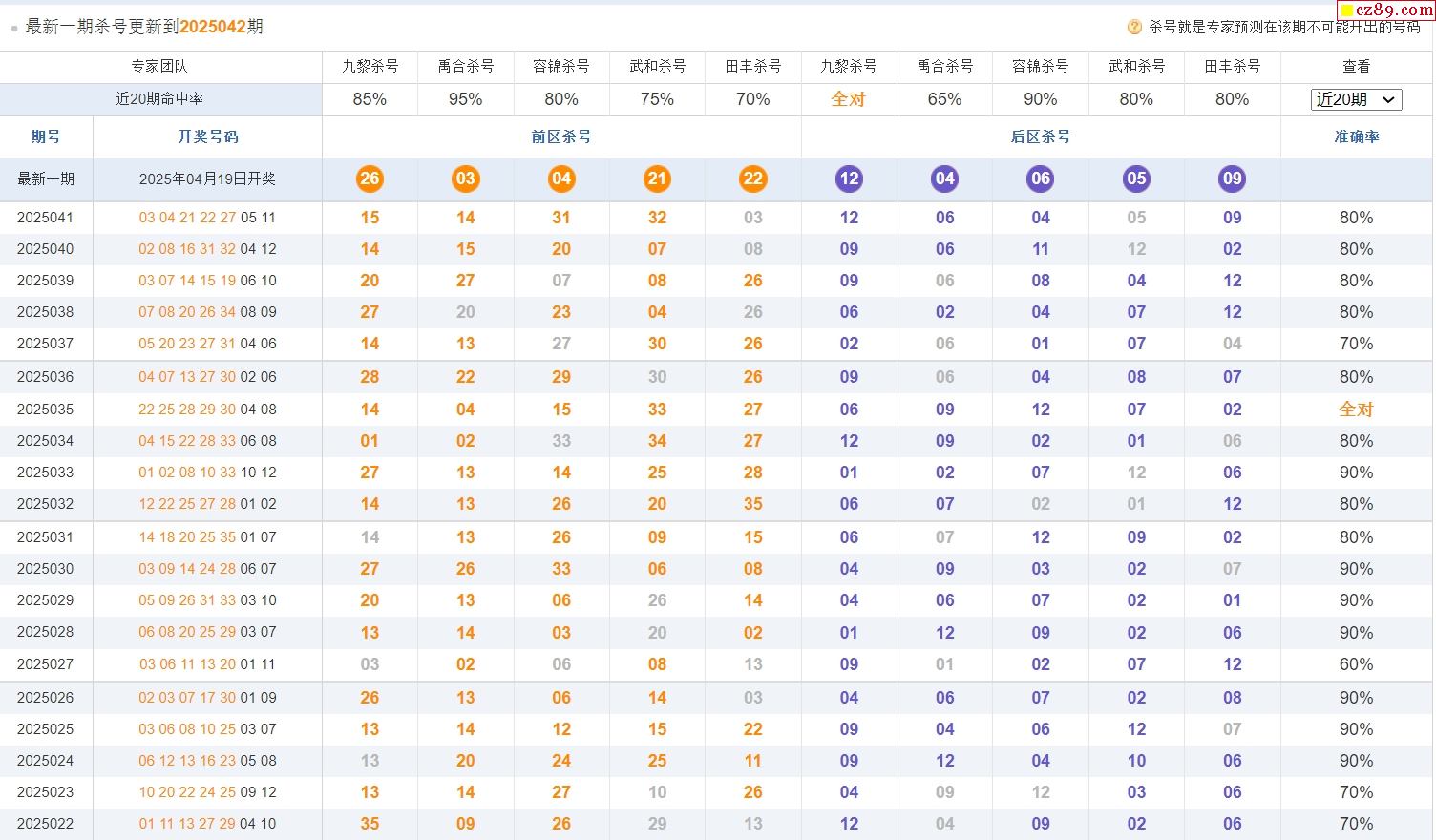This screenshot has width=1436, height=840.
Task: Select purple ball 09 in latest row
Action: 1233,178
